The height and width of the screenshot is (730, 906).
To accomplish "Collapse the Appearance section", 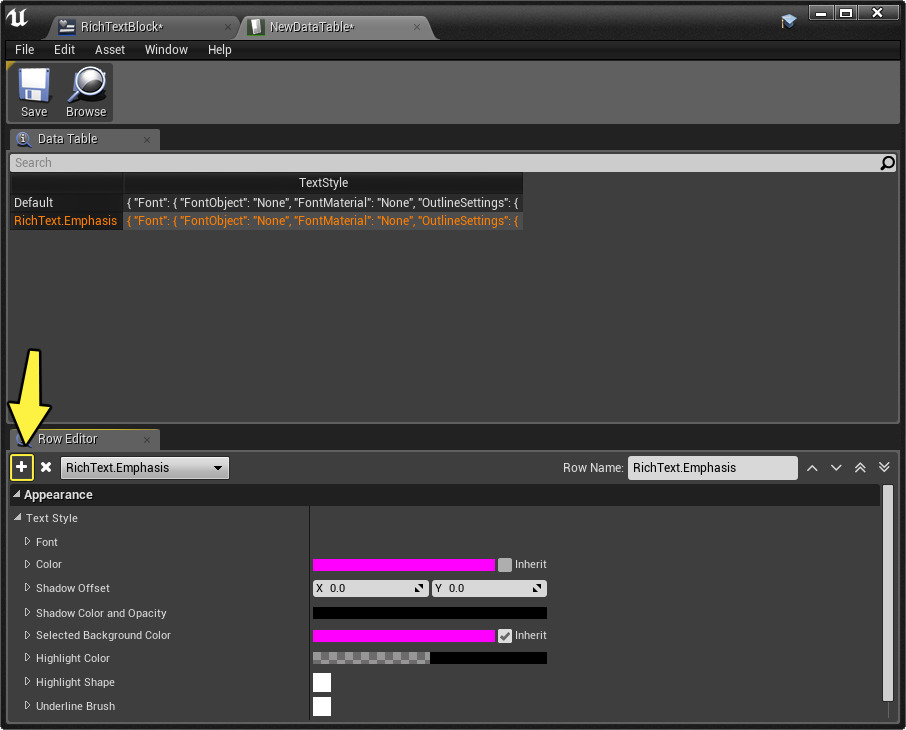I will tap(16, 495).
